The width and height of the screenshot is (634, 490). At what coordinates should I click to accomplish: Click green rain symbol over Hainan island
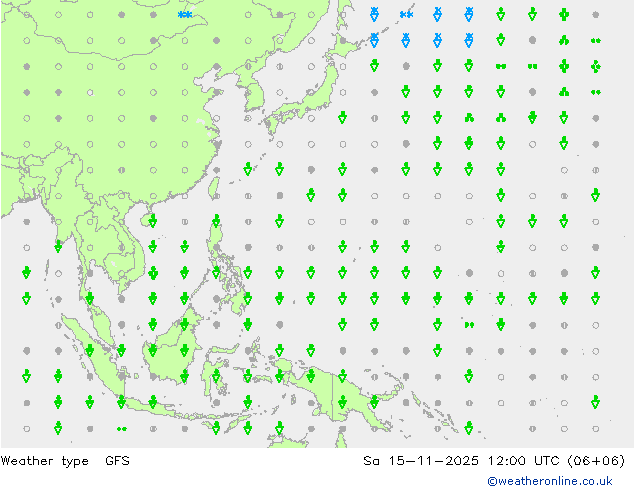pos(153,221)
